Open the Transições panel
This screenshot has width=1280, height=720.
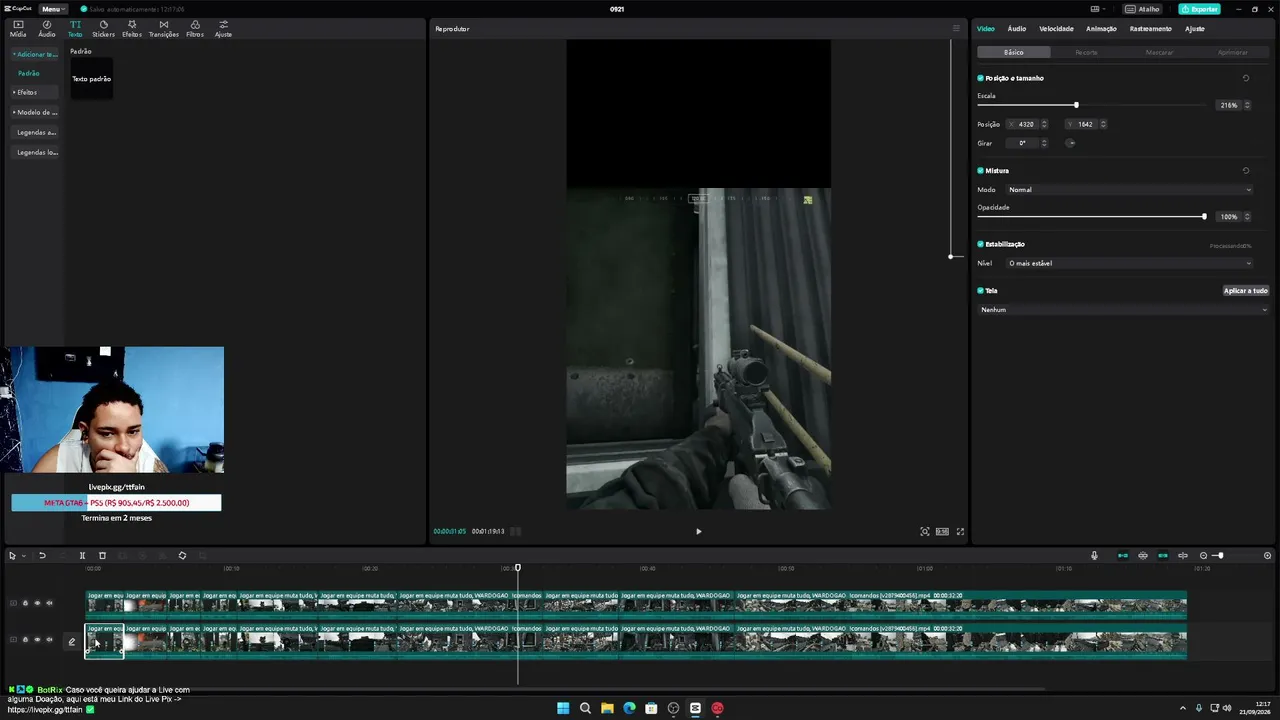pos(164,29)
